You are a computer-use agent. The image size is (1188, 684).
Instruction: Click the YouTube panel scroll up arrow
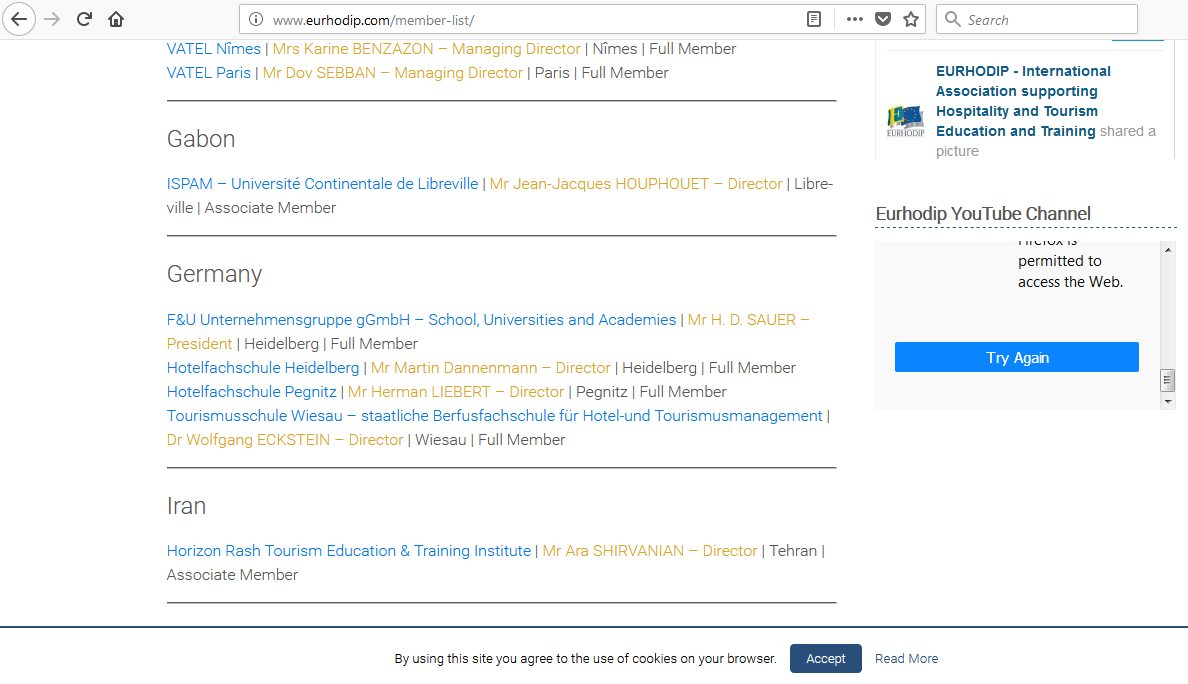tap(1168, 250)
